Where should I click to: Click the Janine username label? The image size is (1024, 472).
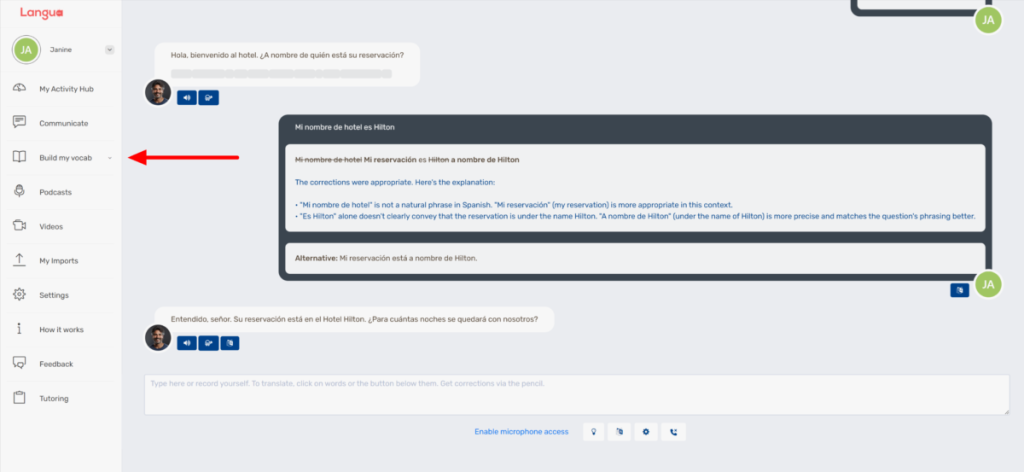click(x=61, y=50)
